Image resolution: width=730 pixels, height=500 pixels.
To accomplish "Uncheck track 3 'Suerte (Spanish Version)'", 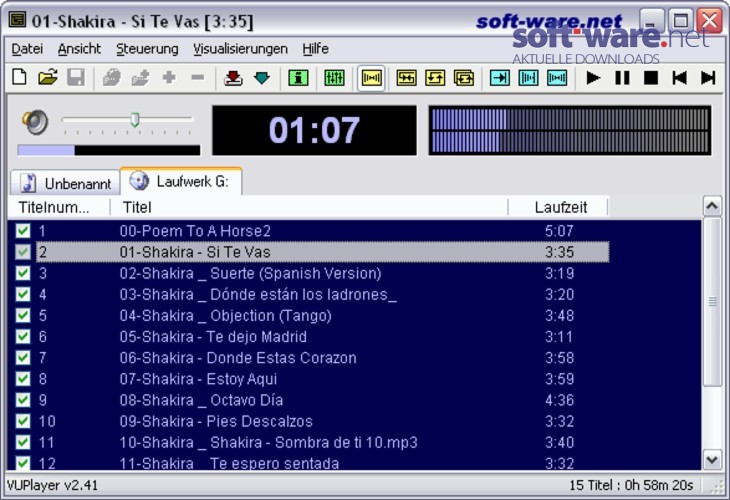I will pos(23,273).
